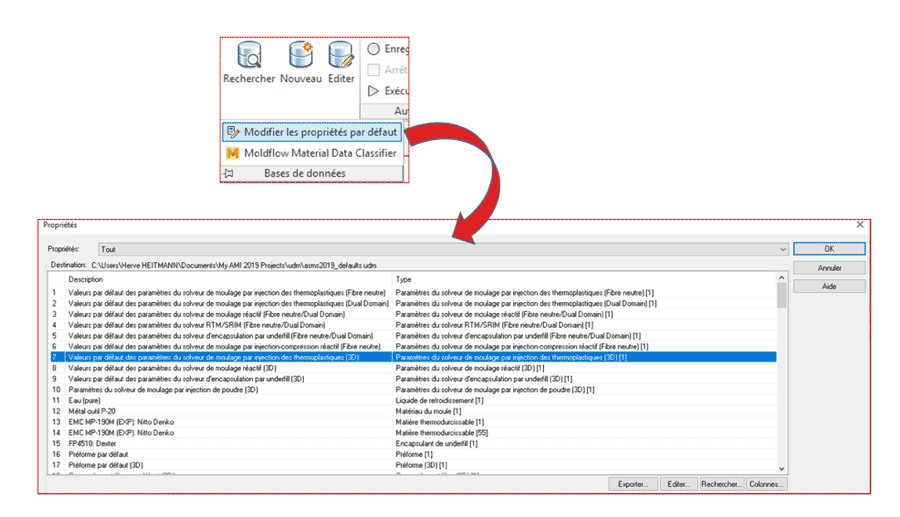Screen dimensions: 900x517
Task: Select row 15 FP4510: Dexter
Action: (413, 444)
